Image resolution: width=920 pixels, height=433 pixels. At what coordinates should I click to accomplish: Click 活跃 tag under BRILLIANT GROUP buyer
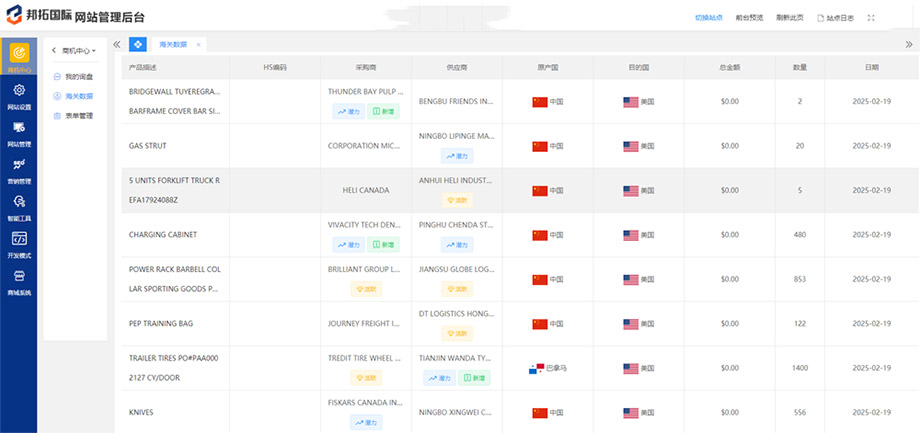[x=366, y=289]
